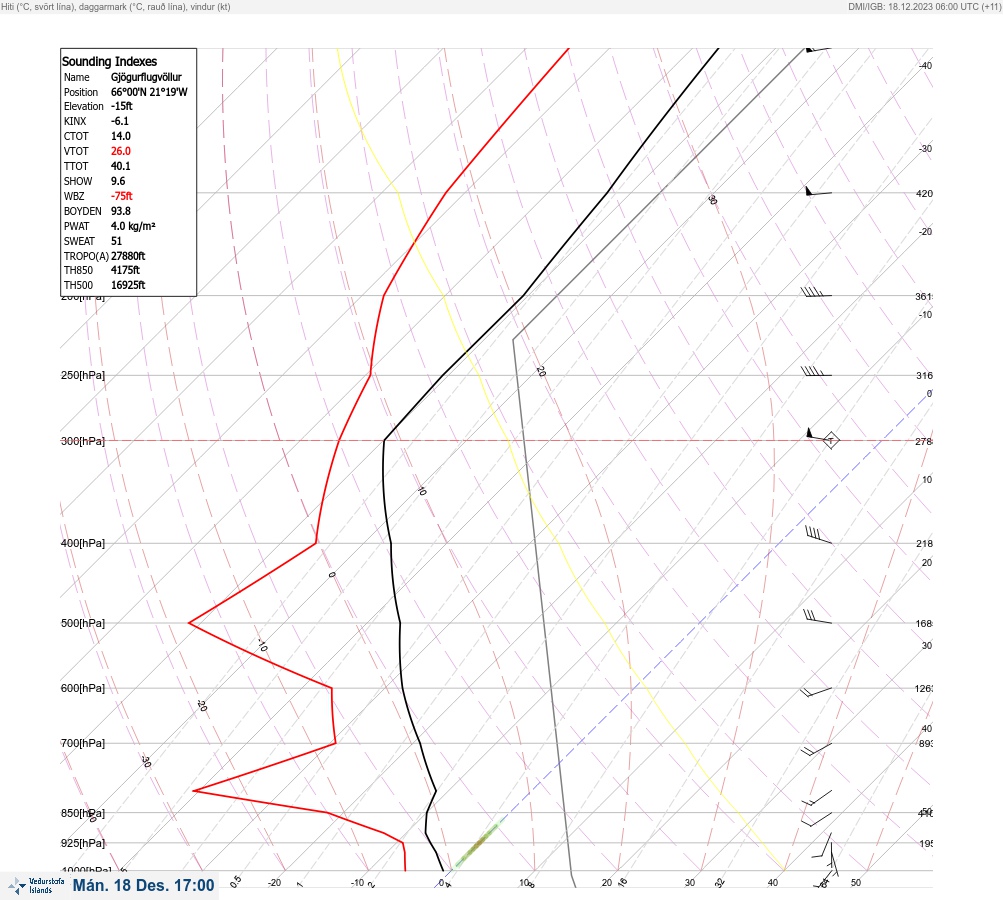Screen dimensions: 1003x900
Task: Click the 30 bottom temperature axis label
Action: tap(690, 883)
